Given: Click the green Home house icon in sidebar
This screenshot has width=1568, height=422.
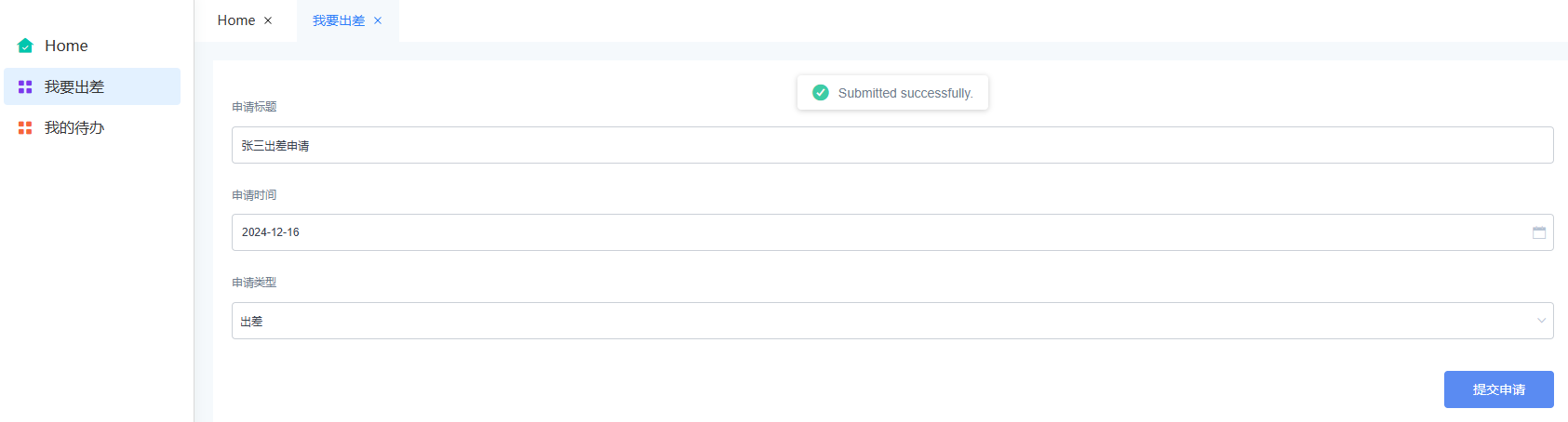Looking at the screenshot, I should coord(25,46).
